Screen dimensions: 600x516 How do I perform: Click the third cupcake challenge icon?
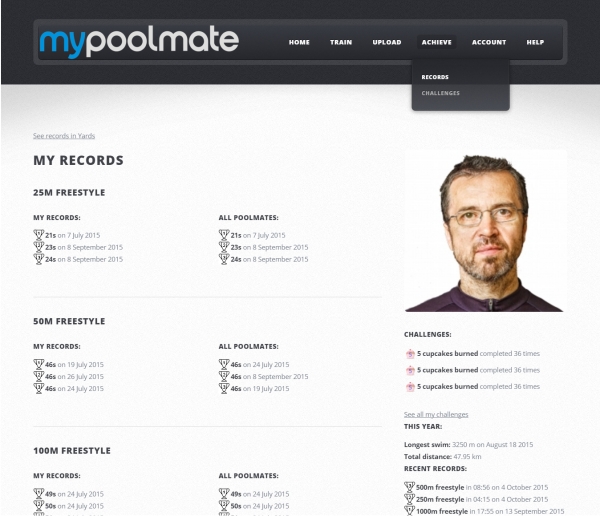coord(410,387)
